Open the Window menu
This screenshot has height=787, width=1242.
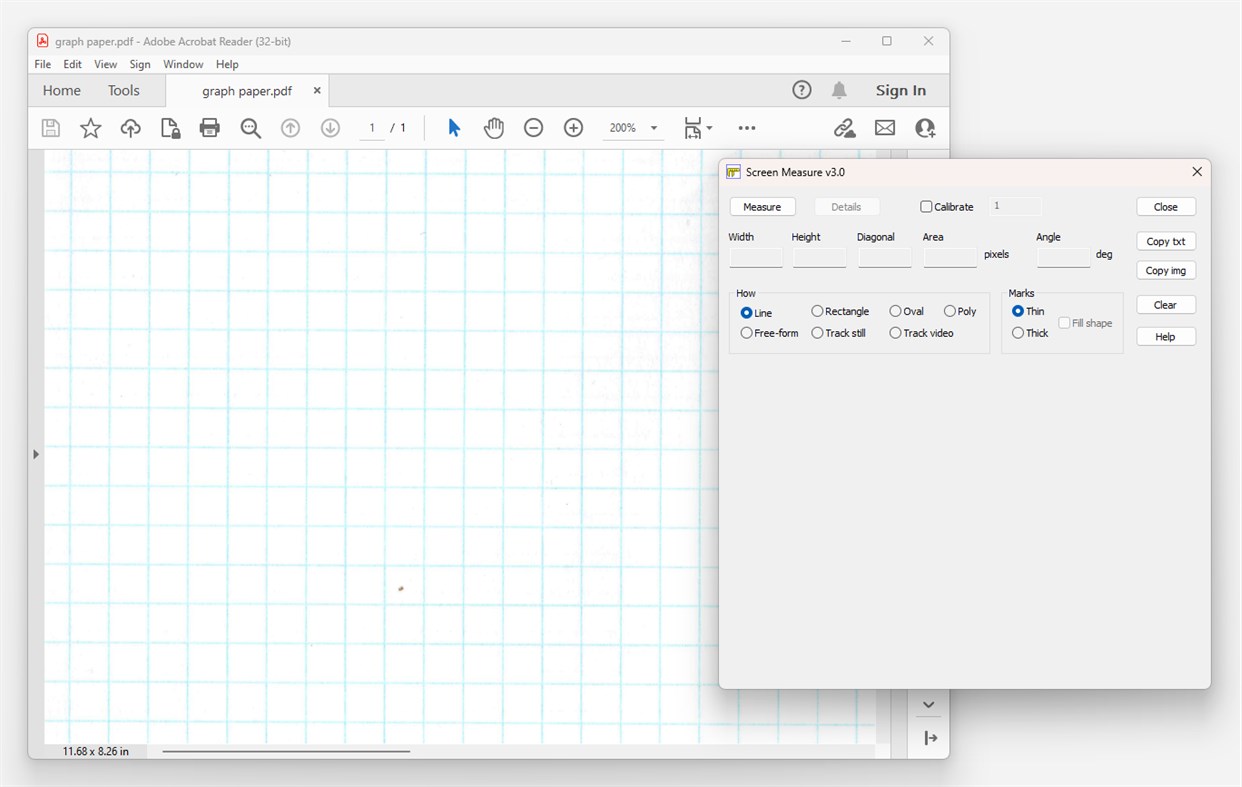tap(183, 63)
